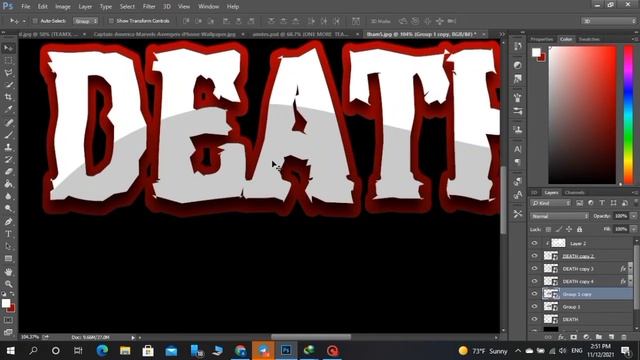Click the new adjustment layer icon

point(587,337)
